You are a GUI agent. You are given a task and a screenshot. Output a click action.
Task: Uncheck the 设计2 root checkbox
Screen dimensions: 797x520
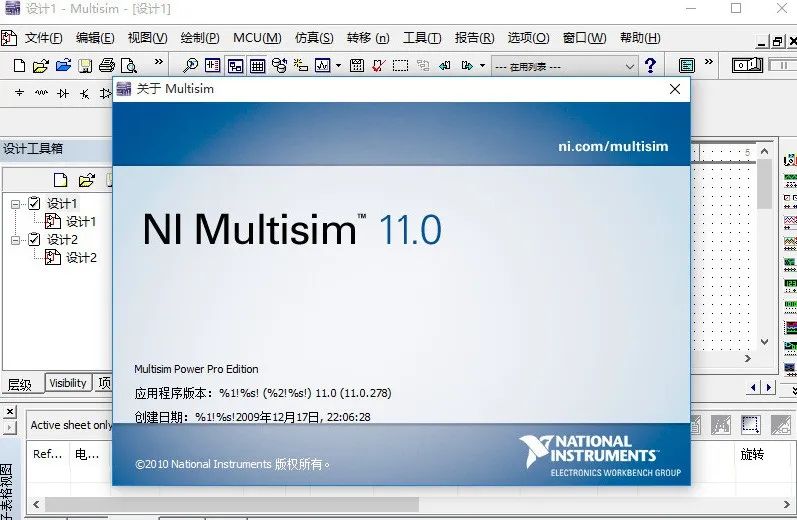(x=34, y=239)
